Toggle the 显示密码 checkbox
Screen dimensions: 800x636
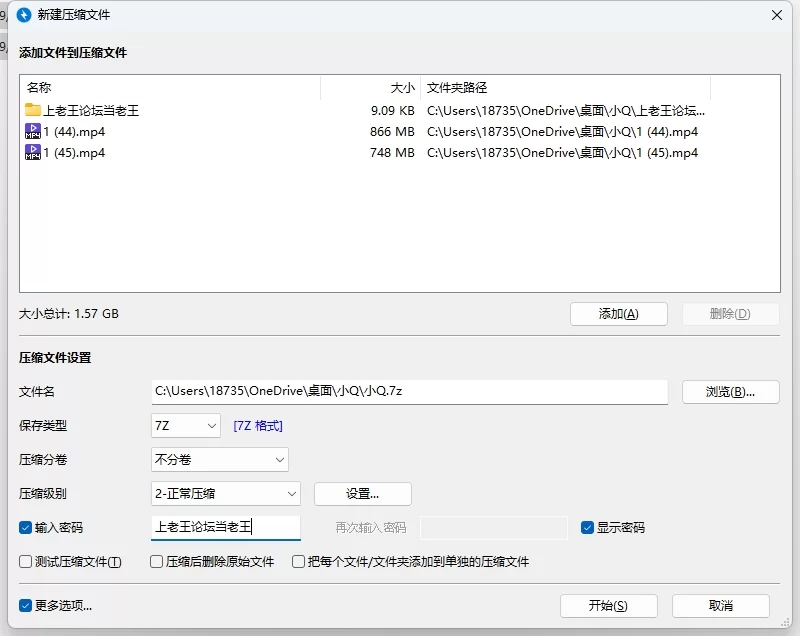coord(587,527)
